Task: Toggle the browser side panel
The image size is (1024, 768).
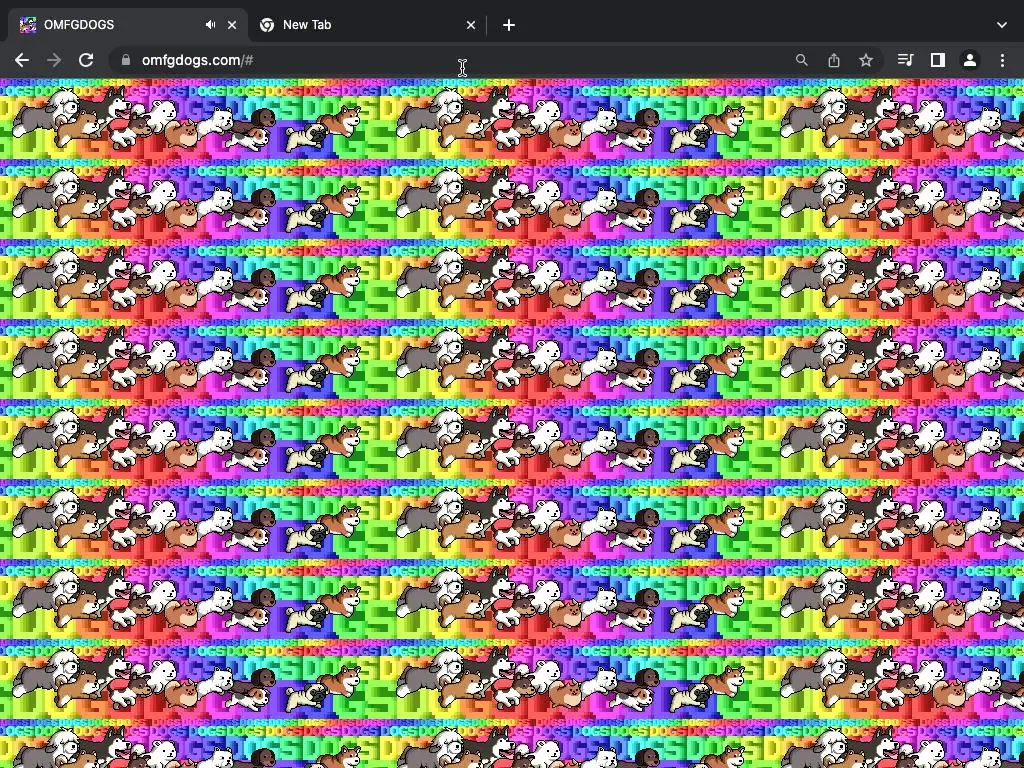Action: pyautogui.click(x=938, y=60)
